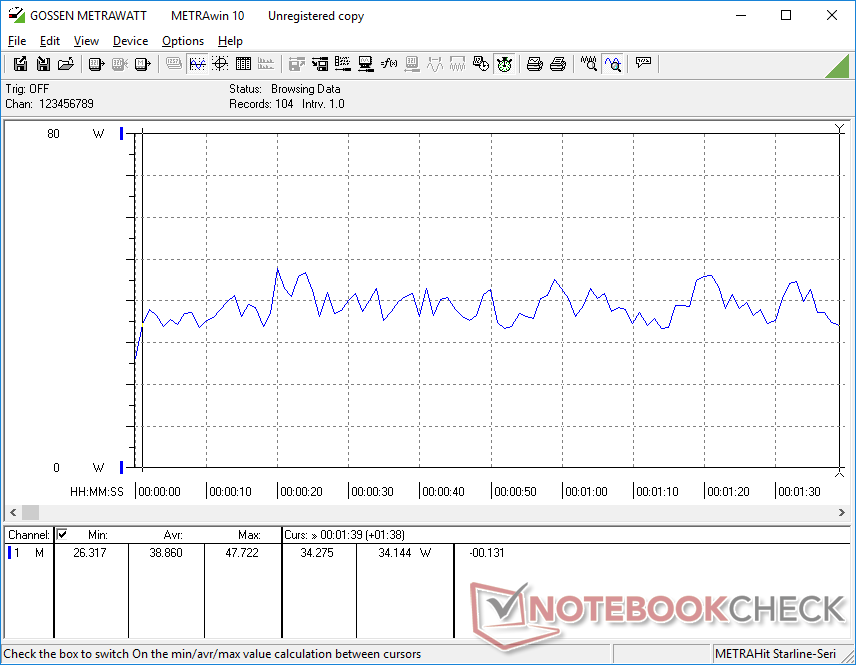Click the save-file floppy icon with outgoing arrow
Screen dimensions: 856x665
[x=20, y=64]
